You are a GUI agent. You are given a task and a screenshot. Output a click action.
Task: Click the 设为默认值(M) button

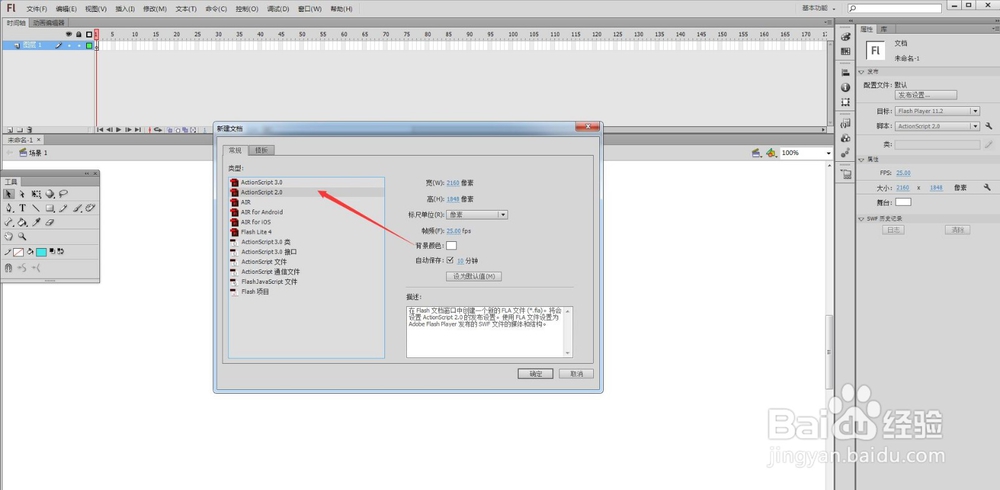[x=474, y=276]
